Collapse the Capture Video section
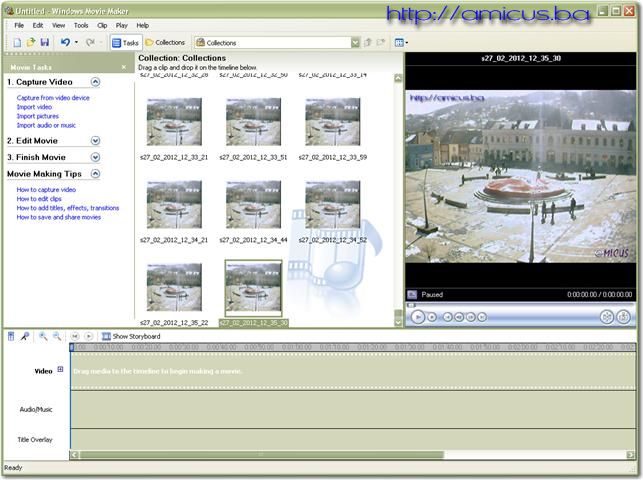 (x=95, y=82)
